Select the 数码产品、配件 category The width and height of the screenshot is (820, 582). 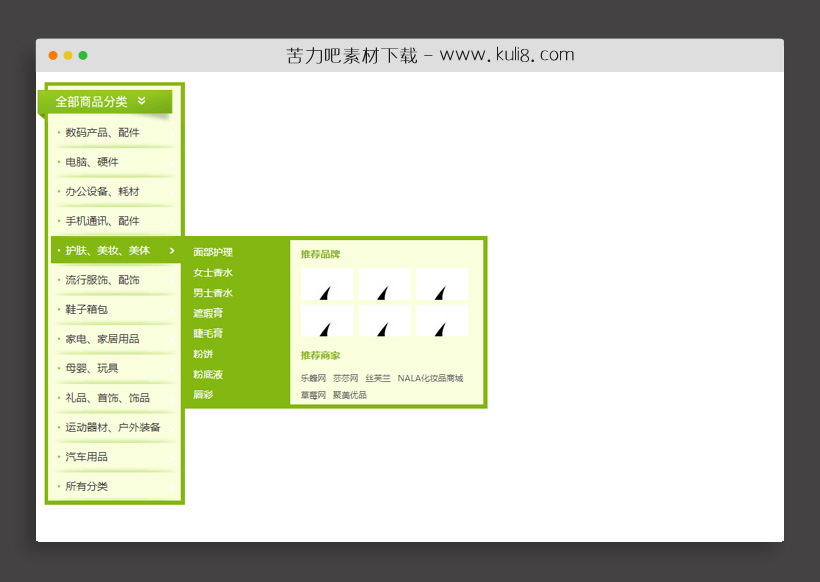(x=102, y=132)
